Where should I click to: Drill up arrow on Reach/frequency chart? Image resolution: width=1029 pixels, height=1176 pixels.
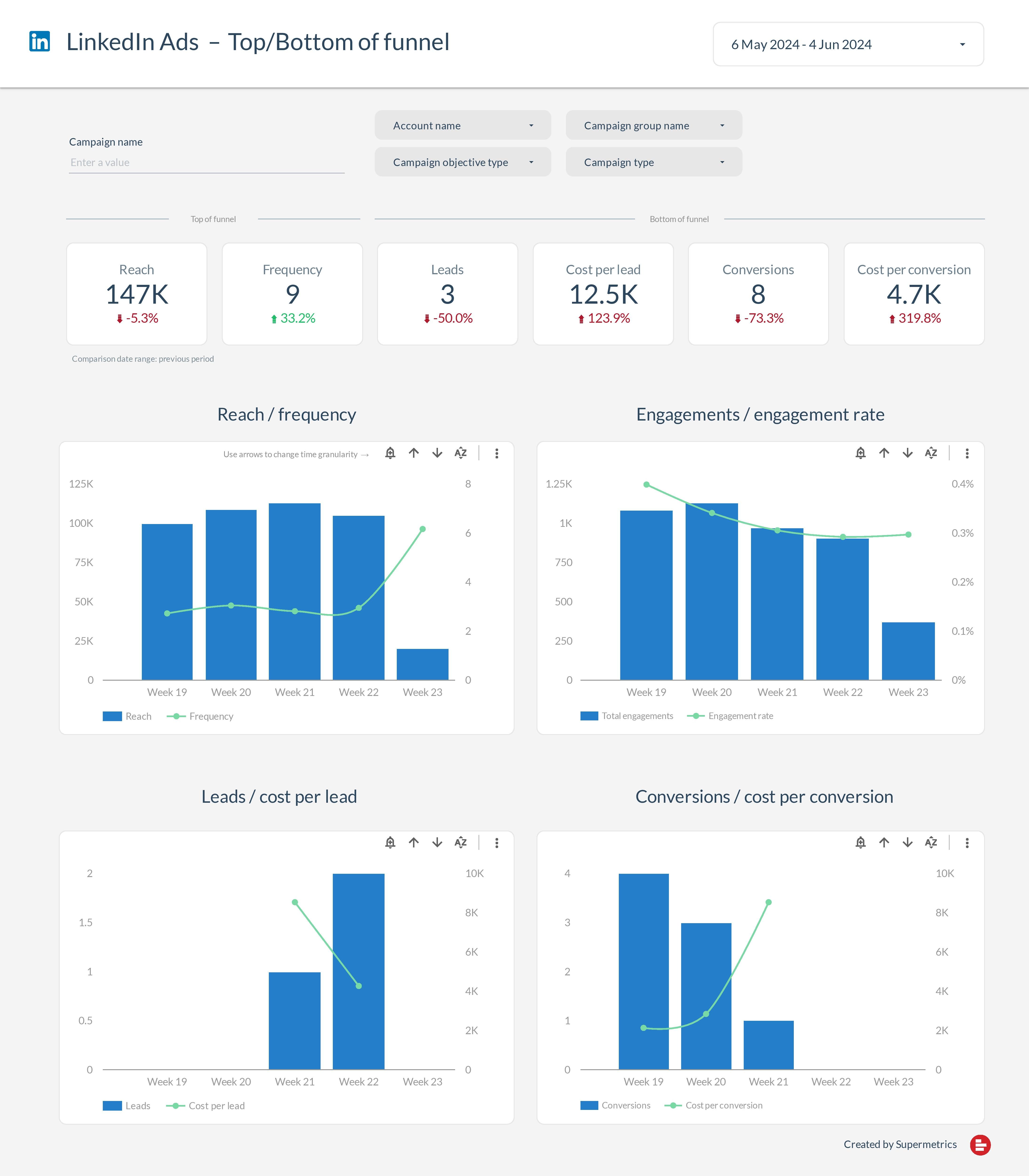[x=413, y=453]
